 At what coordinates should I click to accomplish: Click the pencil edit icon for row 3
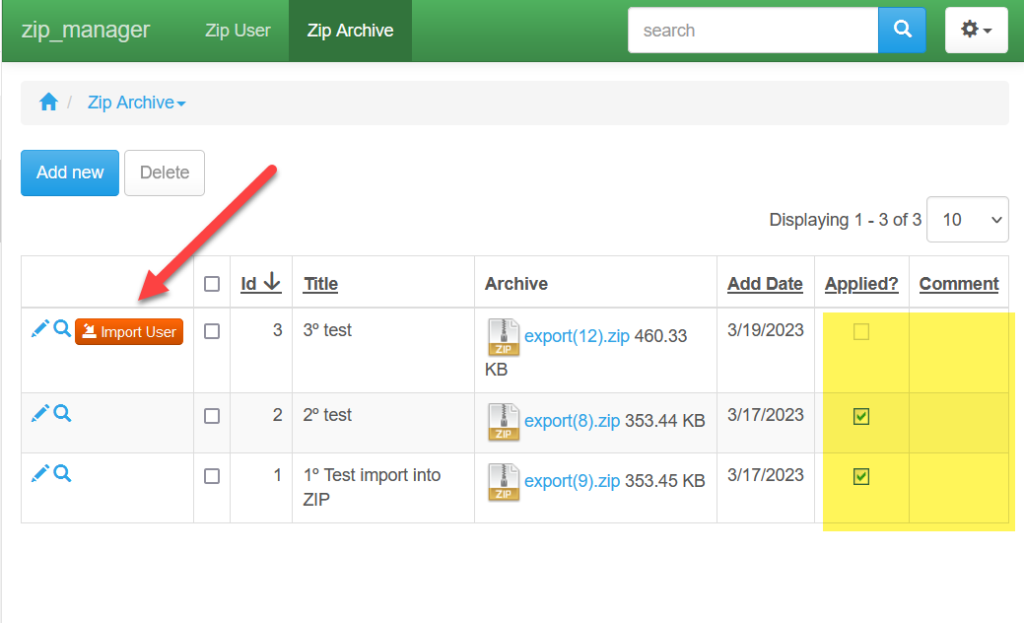pos(40,329)
